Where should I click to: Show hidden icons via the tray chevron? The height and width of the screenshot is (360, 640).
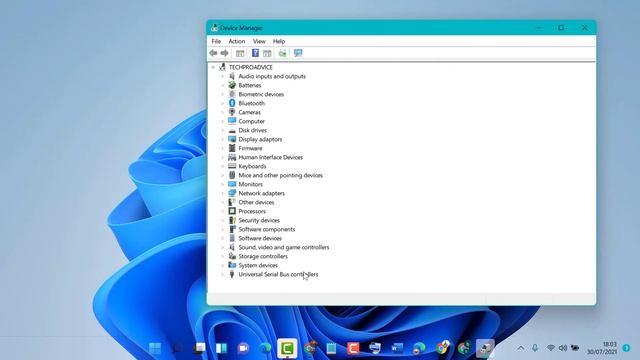521,348
